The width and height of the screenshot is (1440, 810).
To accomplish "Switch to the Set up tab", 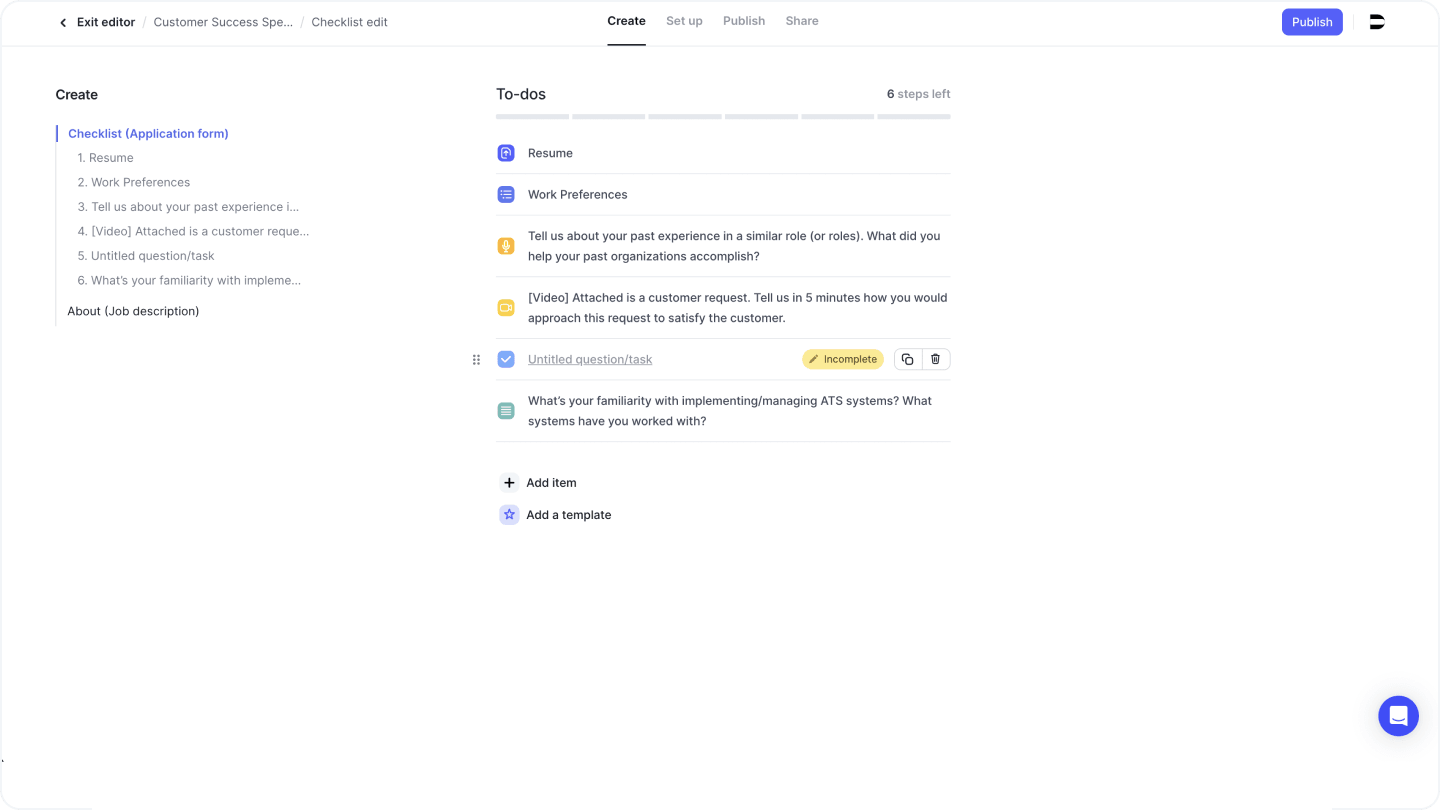I will 684,21.
